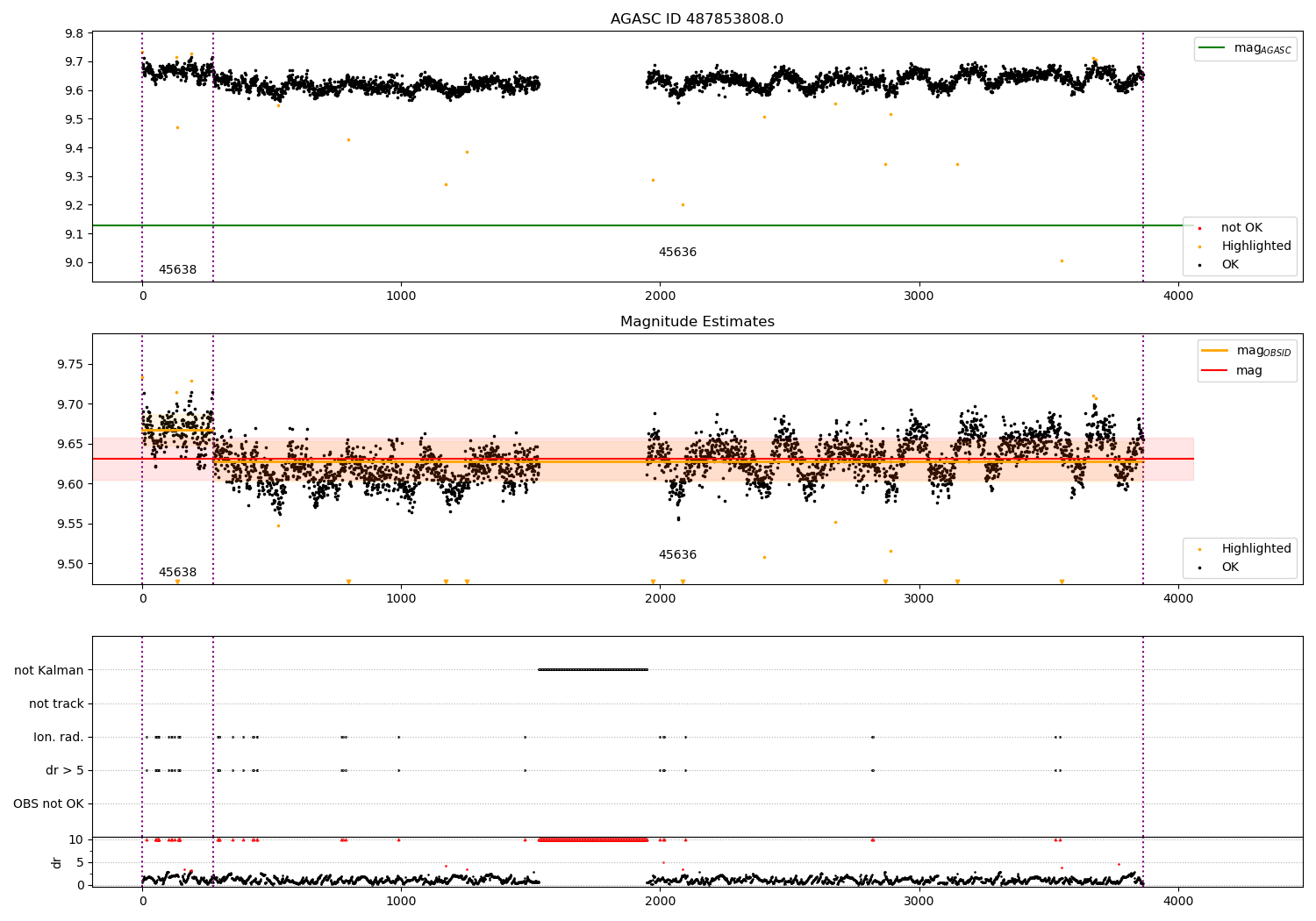Click the 'OBS not OK' row label
The height and width of the screenshot is (921, 1316).
(x=49, y=803)
